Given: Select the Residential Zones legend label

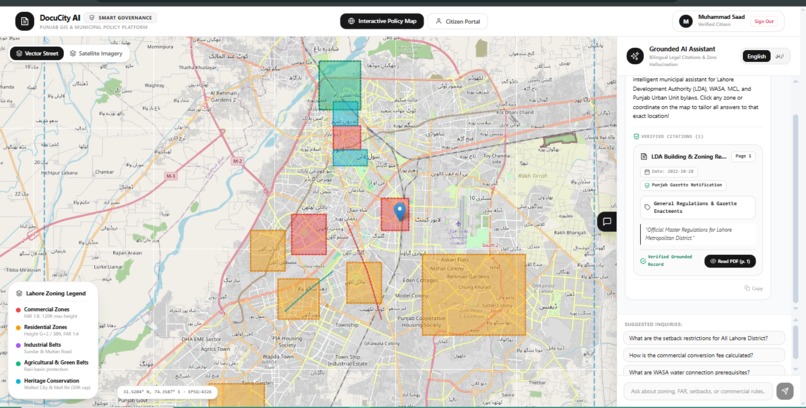Looking at the screenshot, I should pos(45,327).
